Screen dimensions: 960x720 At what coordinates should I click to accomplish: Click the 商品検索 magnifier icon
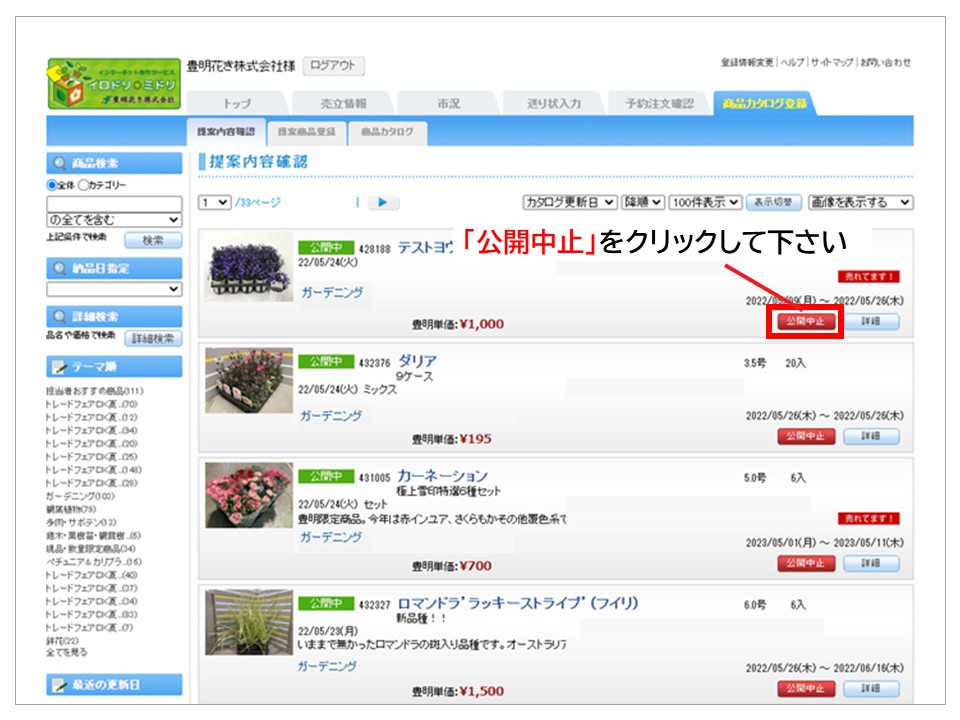pos(62,164)
